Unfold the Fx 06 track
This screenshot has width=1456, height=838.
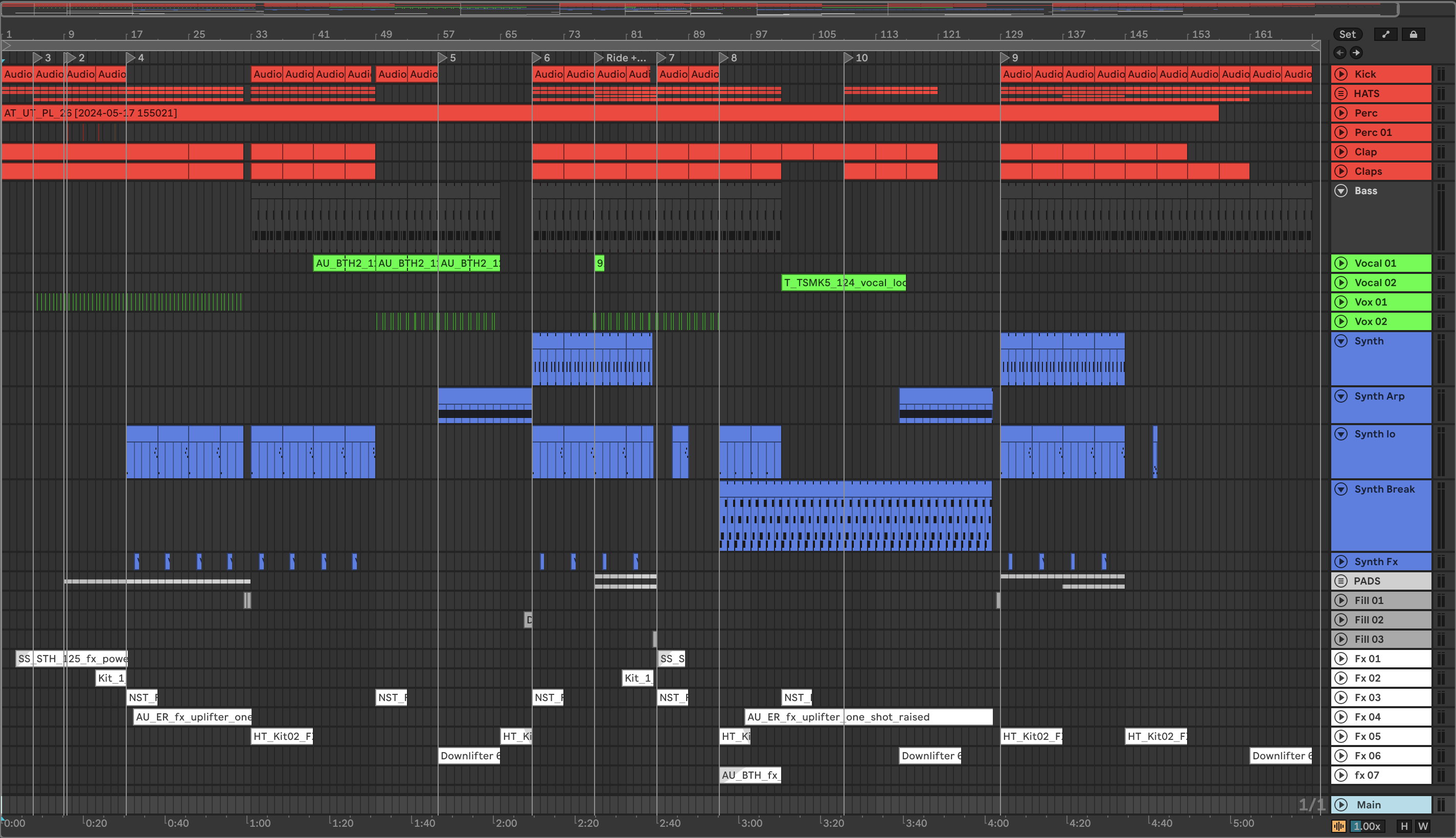point(1341,756)
